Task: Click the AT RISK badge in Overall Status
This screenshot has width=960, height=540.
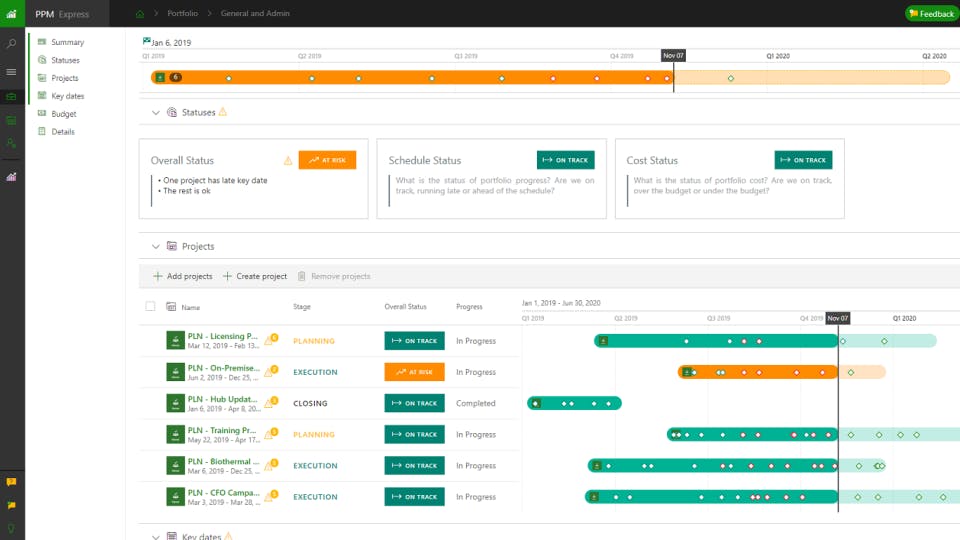Action: pyautogui.click(x=328, y=160)
